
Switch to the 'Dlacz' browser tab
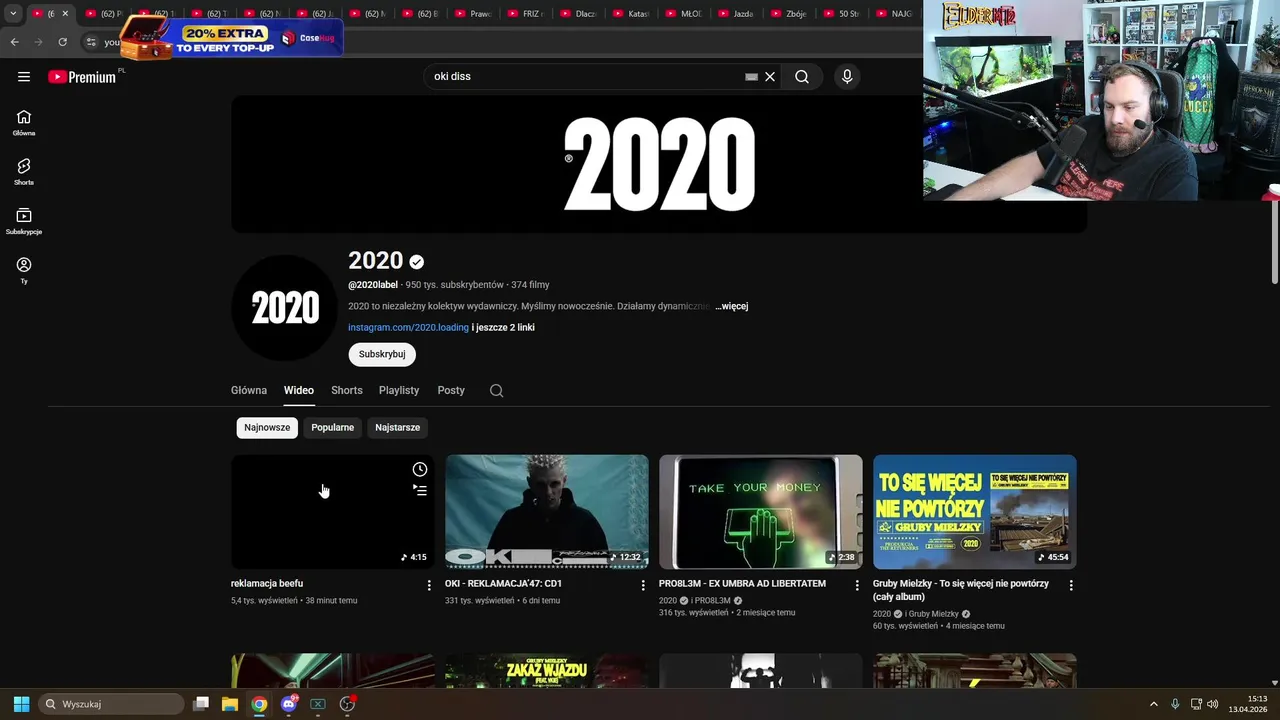tap(580, 14)
